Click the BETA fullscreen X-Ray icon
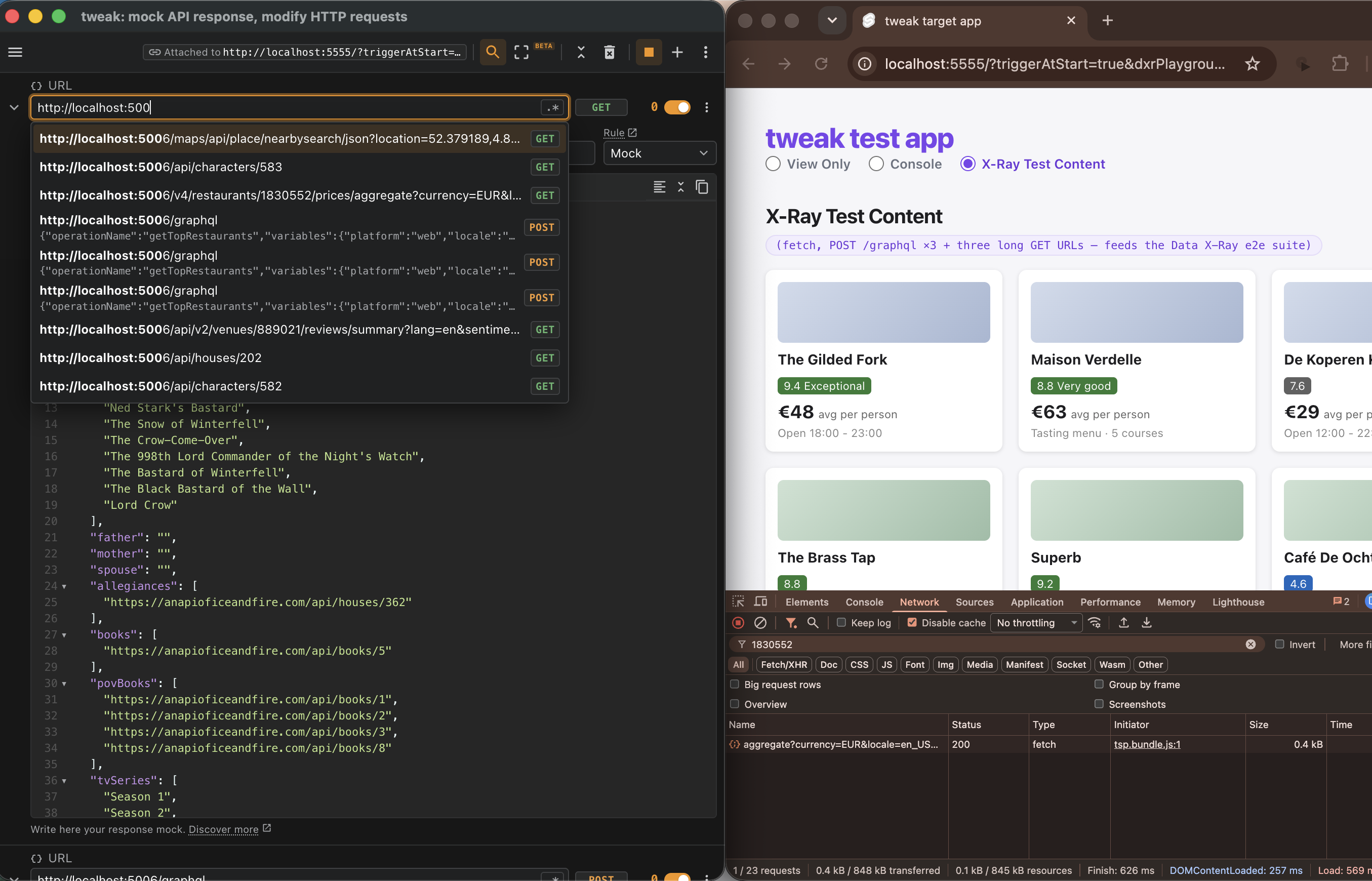The width and height of the screenshot is (1372, 881). [x=521, y=52]
